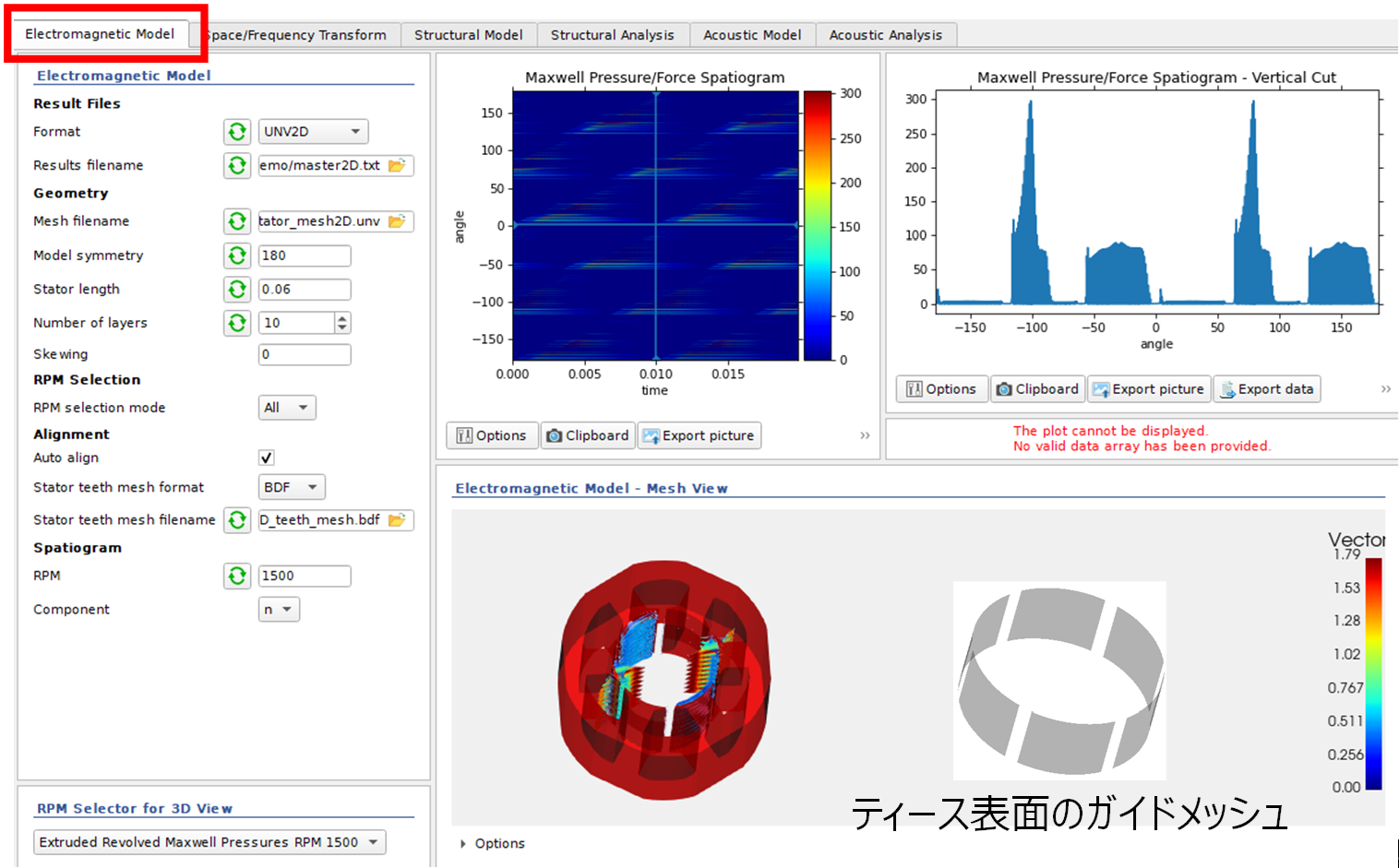Browse folder for Stator teeth mesh filename
This screenshot has width=1399, height=868.
[397, 520]
